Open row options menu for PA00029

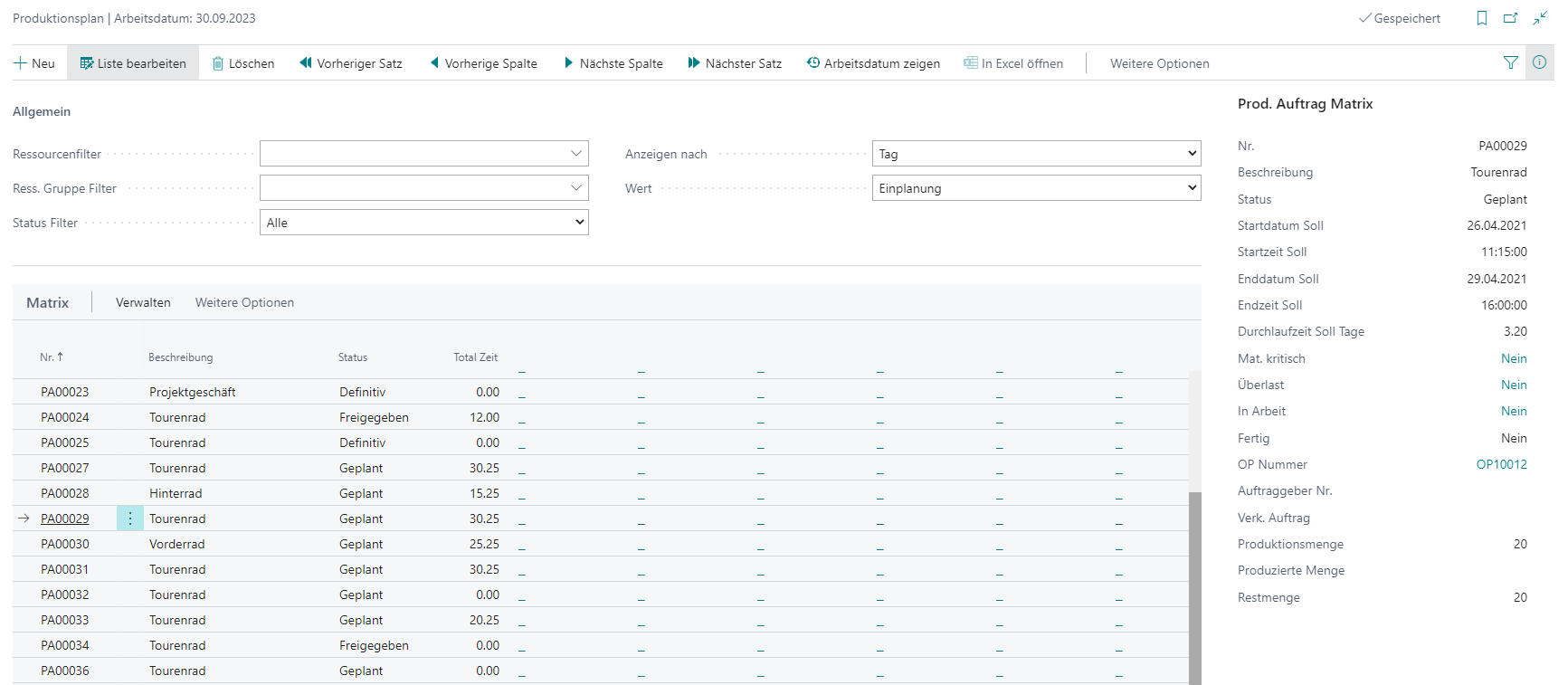[x=130, y=519]
